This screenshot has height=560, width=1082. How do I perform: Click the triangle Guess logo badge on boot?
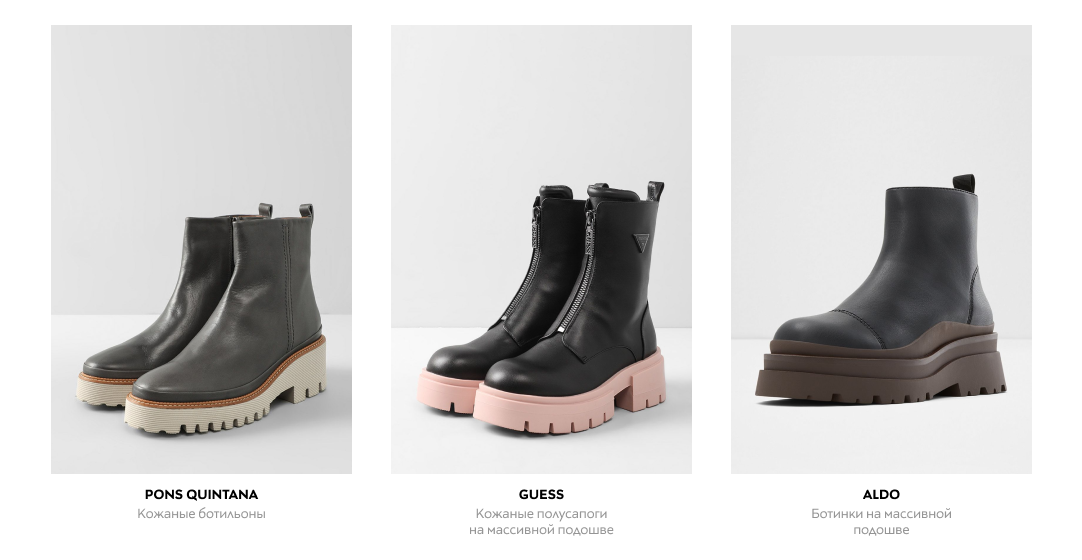tap(641, 240)
